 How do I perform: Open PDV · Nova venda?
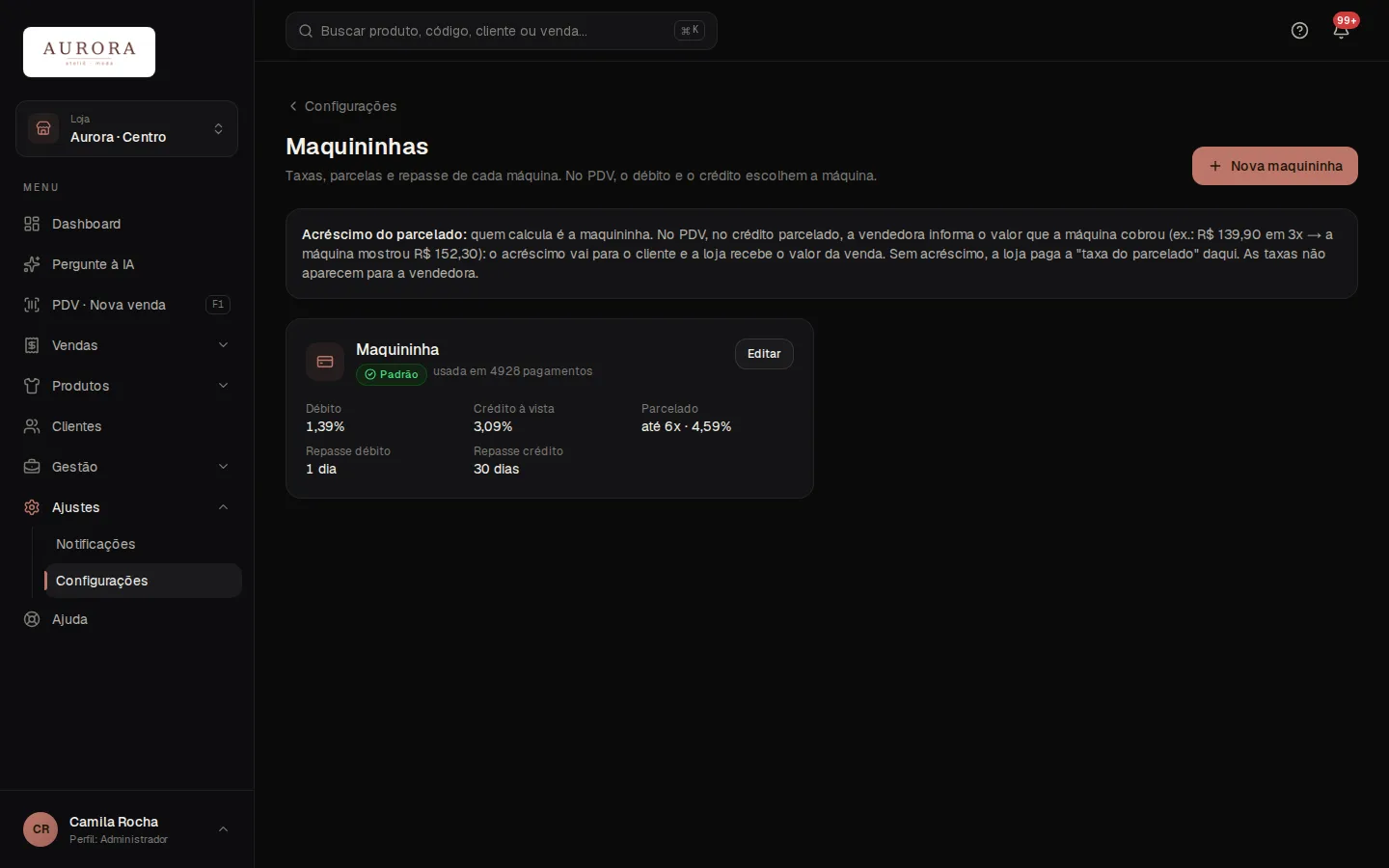point(126,305)
